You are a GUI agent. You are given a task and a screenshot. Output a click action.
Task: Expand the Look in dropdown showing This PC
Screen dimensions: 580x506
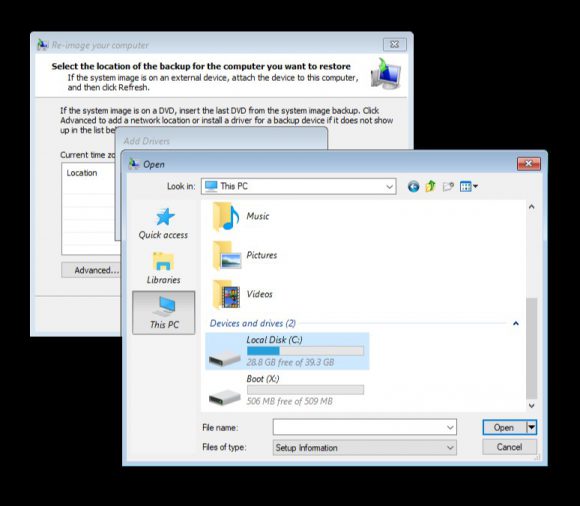pos(389,186)
